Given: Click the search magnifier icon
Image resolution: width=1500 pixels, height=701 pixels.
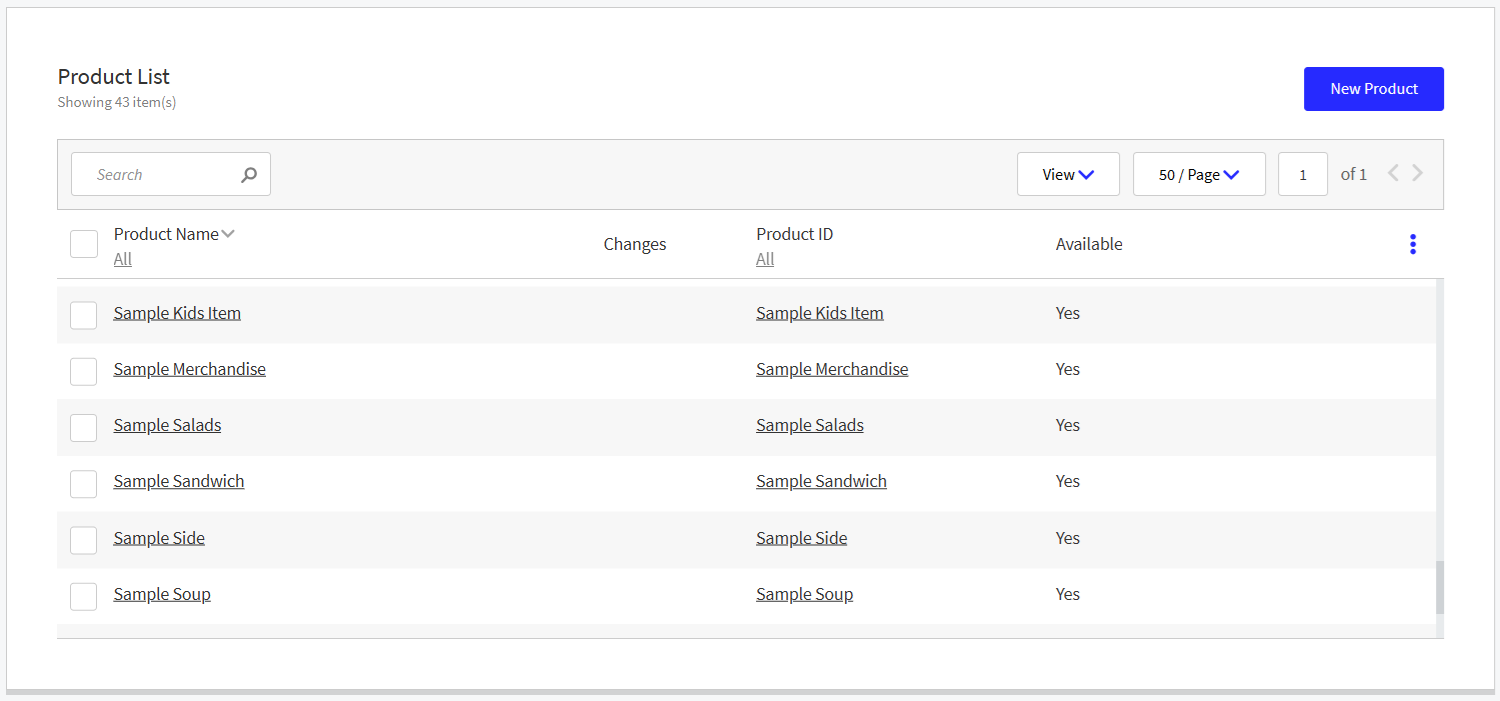Looking at the screenshot, I should coord(248,173).
